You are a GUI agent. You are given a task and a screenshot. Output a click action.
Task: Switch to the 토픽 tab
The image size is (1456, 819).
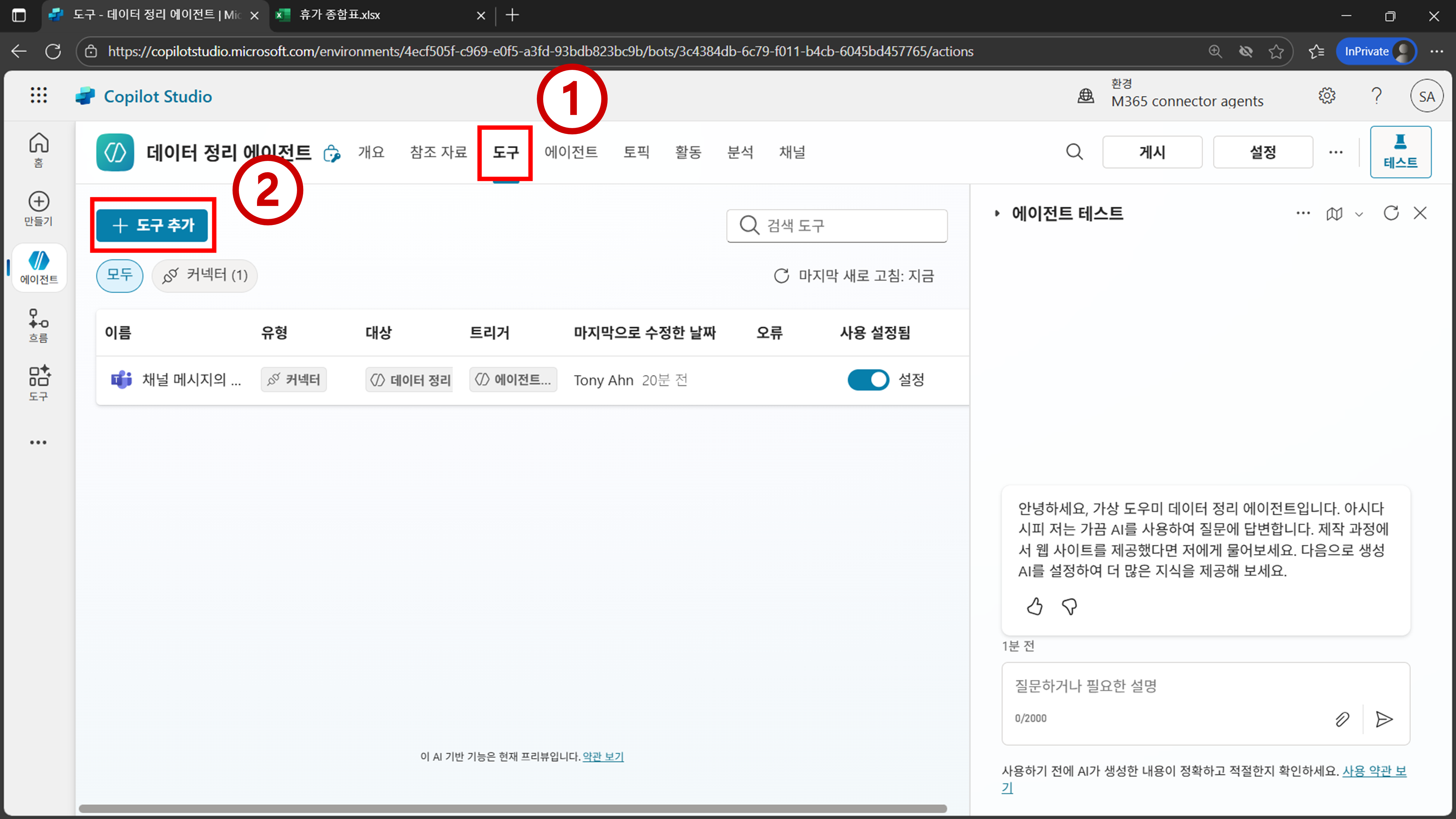pos(636,152)
